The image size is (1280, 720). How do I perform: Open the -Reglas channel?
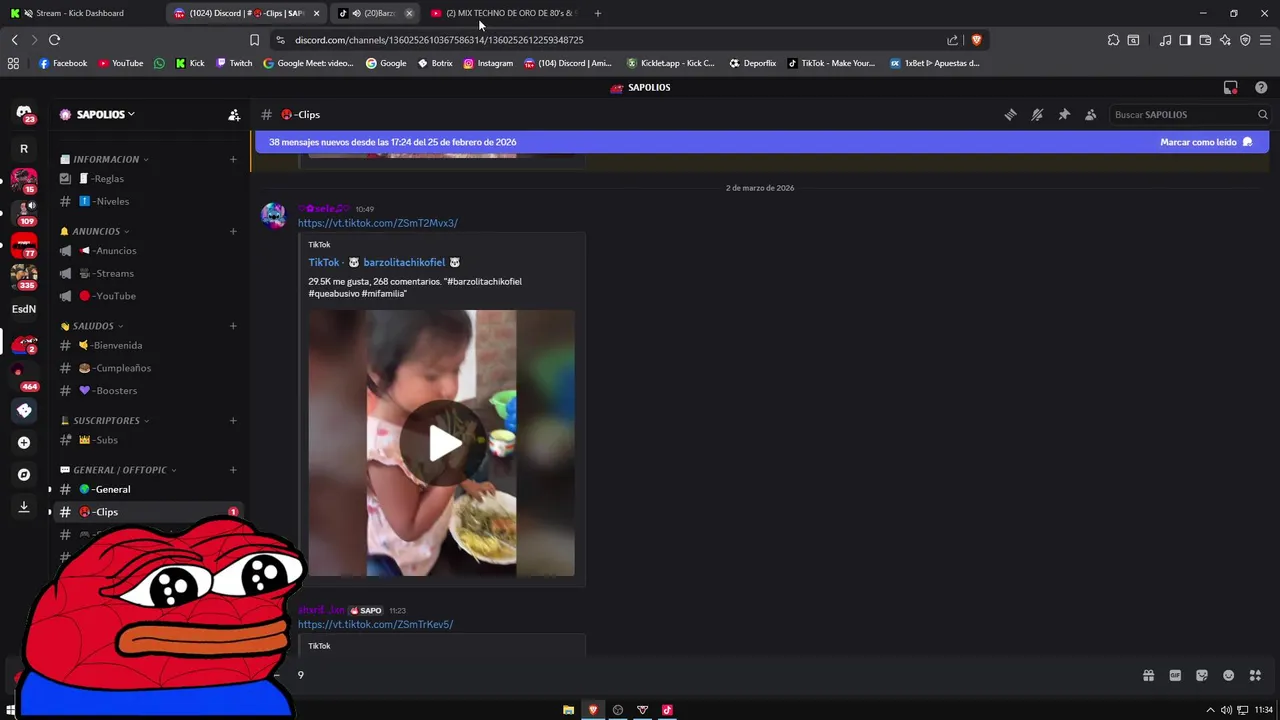point(147,178)
